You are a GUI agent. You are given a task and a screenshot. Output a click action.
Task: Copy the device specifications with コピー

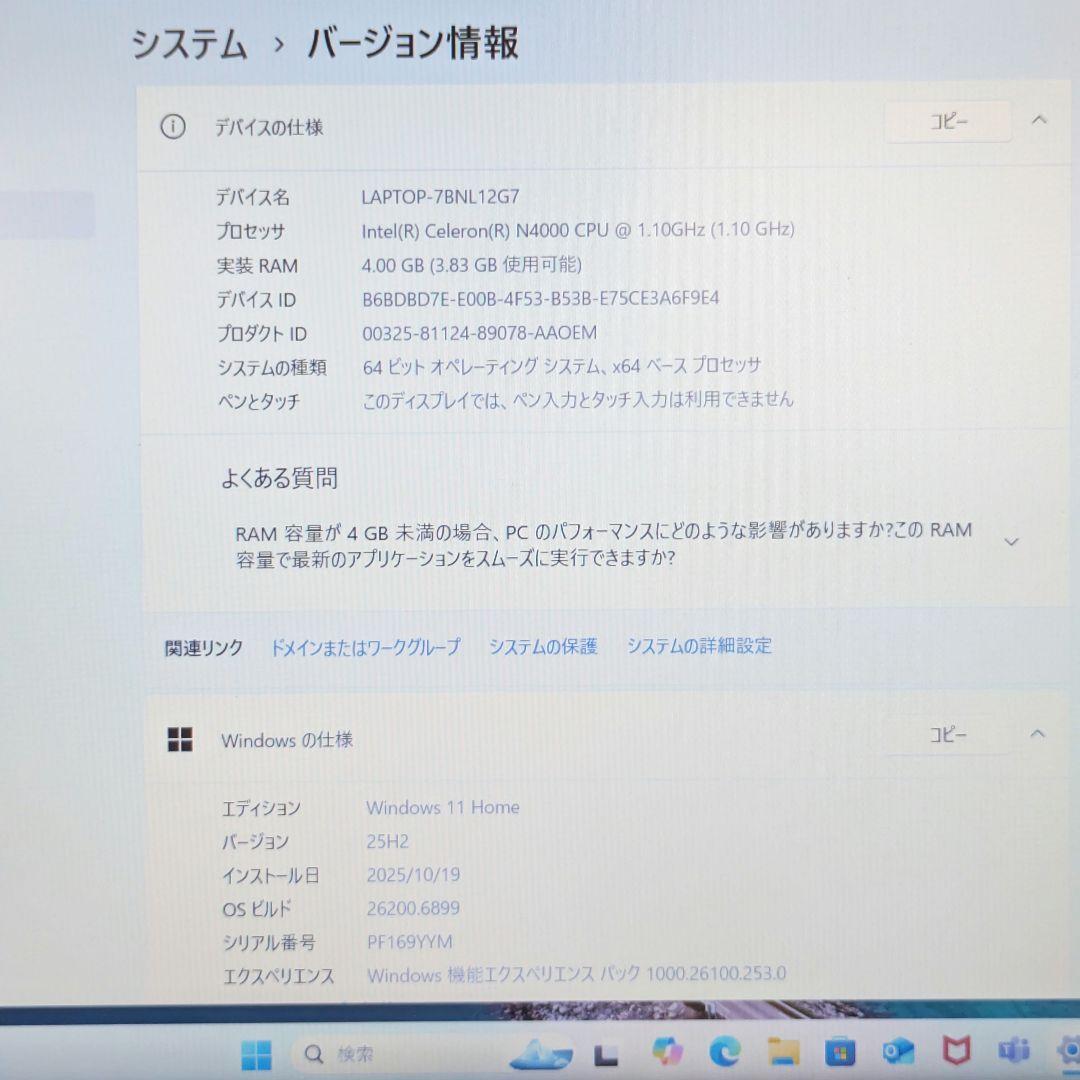coord(947,121)
